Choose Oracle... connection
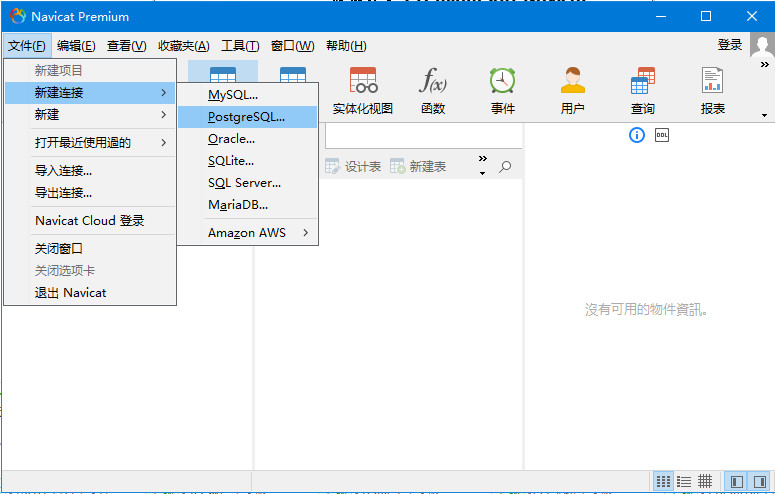Viewport: 775px width, 494px height. 248,139
